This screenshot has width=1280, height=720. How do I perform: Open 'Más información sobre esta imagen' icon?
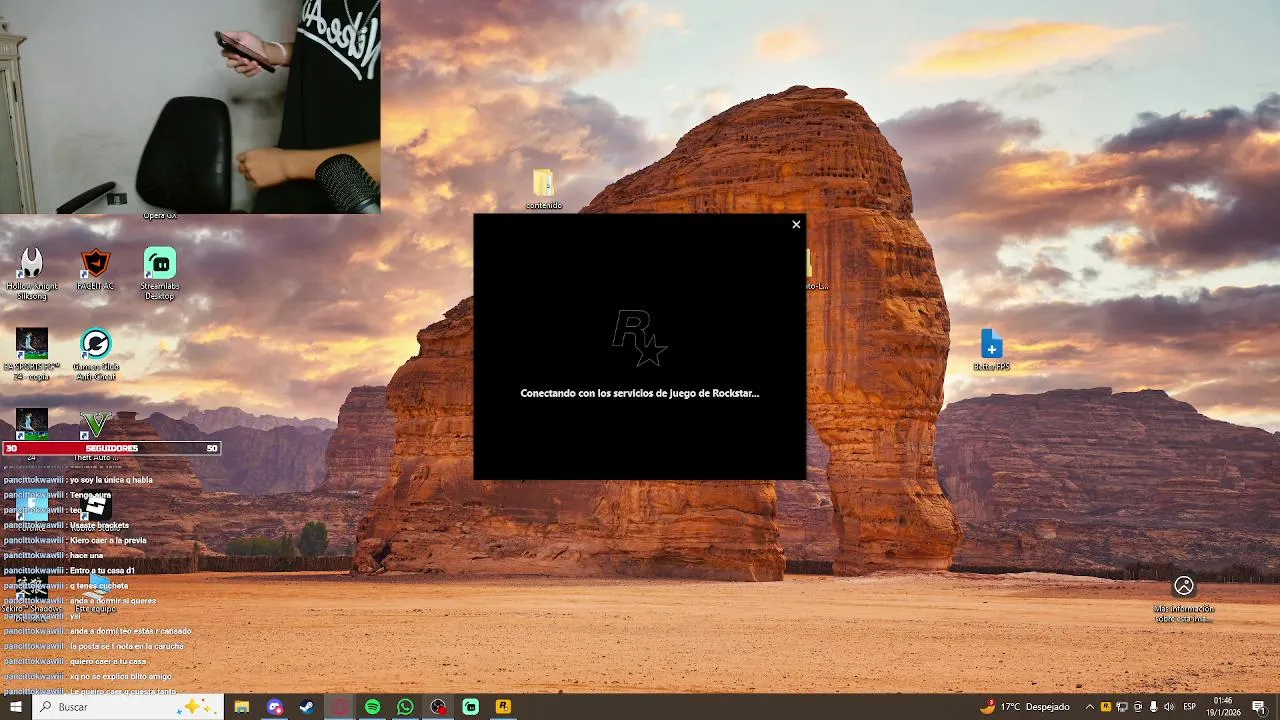coord(1184,598)
